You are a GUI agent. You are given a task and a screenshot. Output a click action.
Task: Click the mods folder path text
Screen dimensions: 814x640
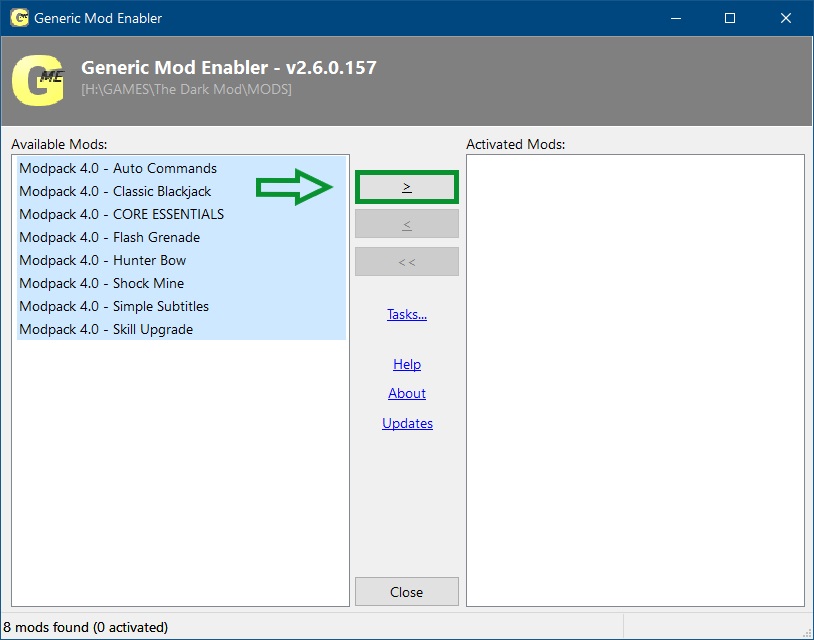coord(186,89)
